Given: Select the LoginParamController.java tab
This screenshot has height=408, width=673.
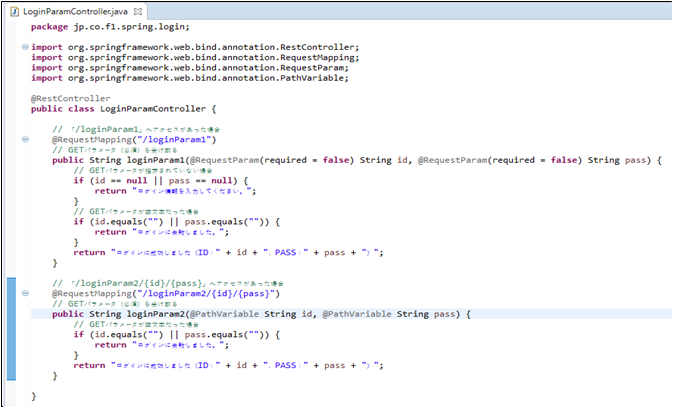Looking at the screenshot, I should [x=77, y=10].
